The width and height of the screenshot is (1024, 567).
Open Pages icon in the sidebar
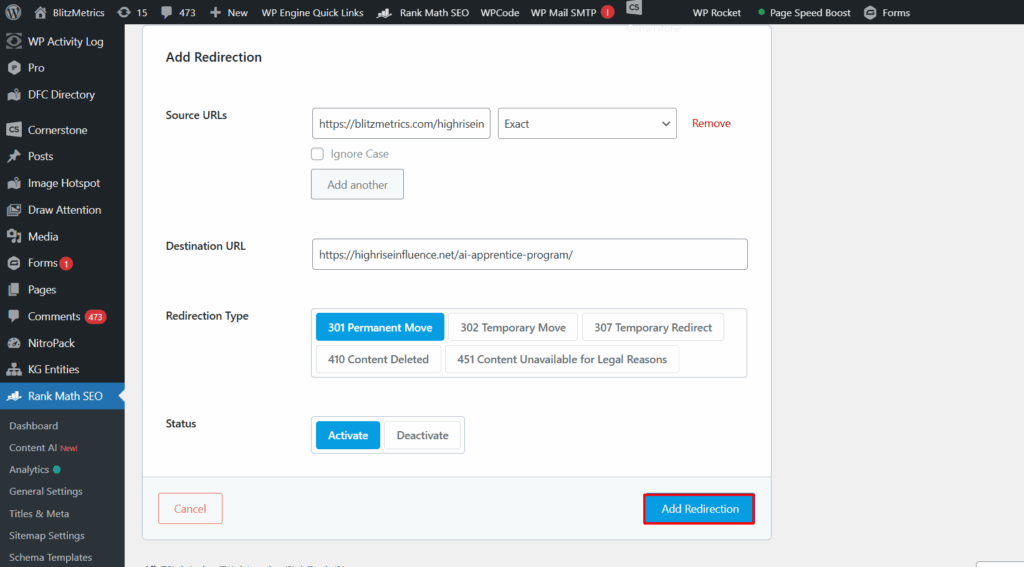point(14,290)
